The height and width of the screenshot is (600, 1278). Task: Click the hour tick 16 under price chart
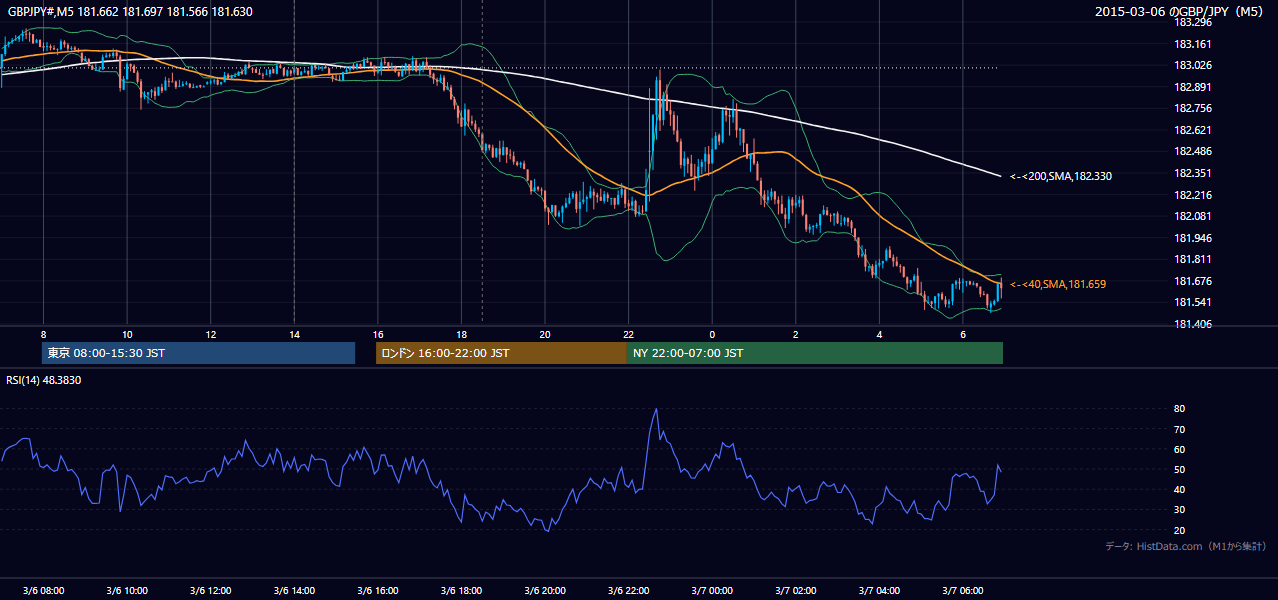(x=378, y=333)
